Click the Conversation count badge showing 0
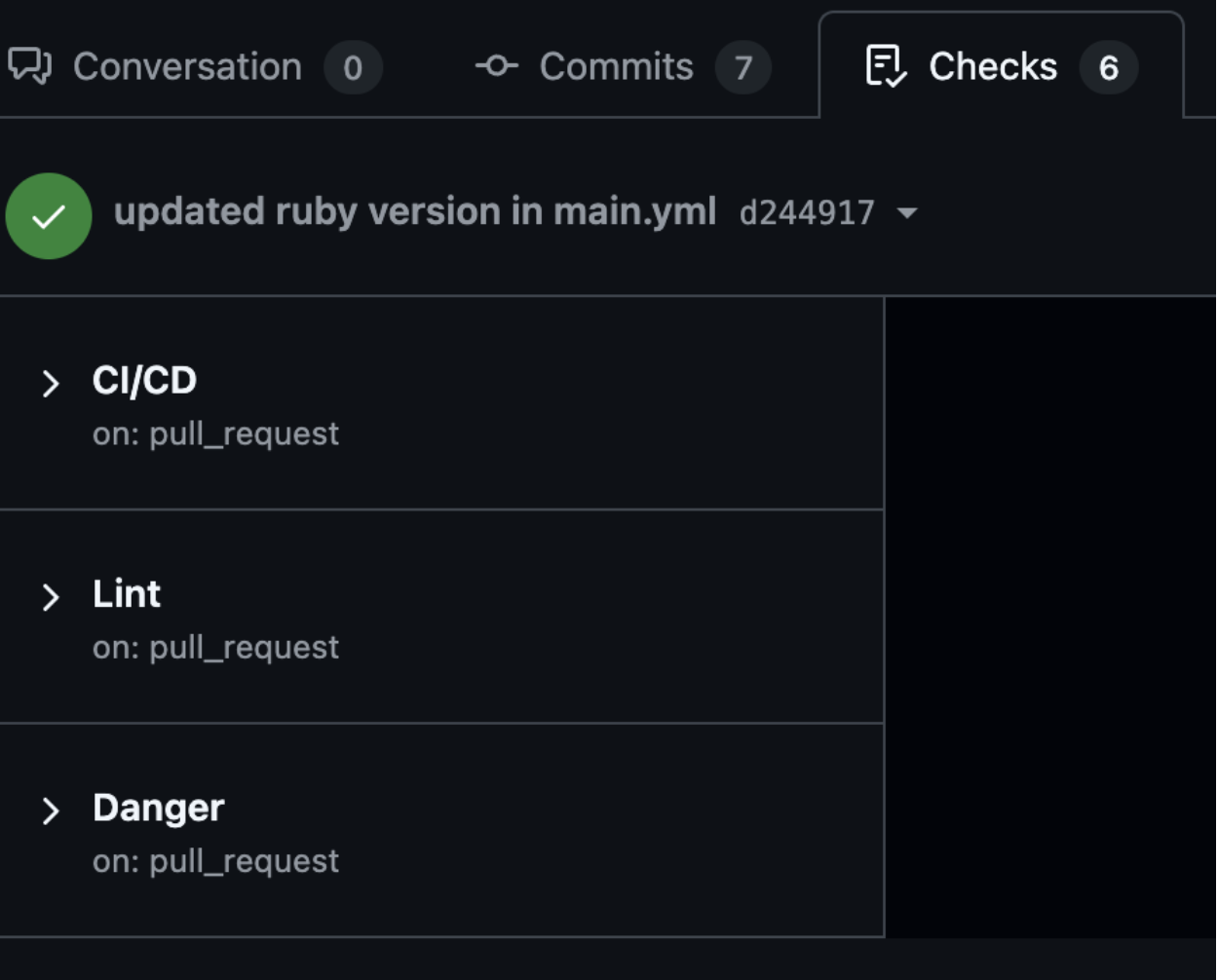The image size is (1218, 980). click(353, 67)
